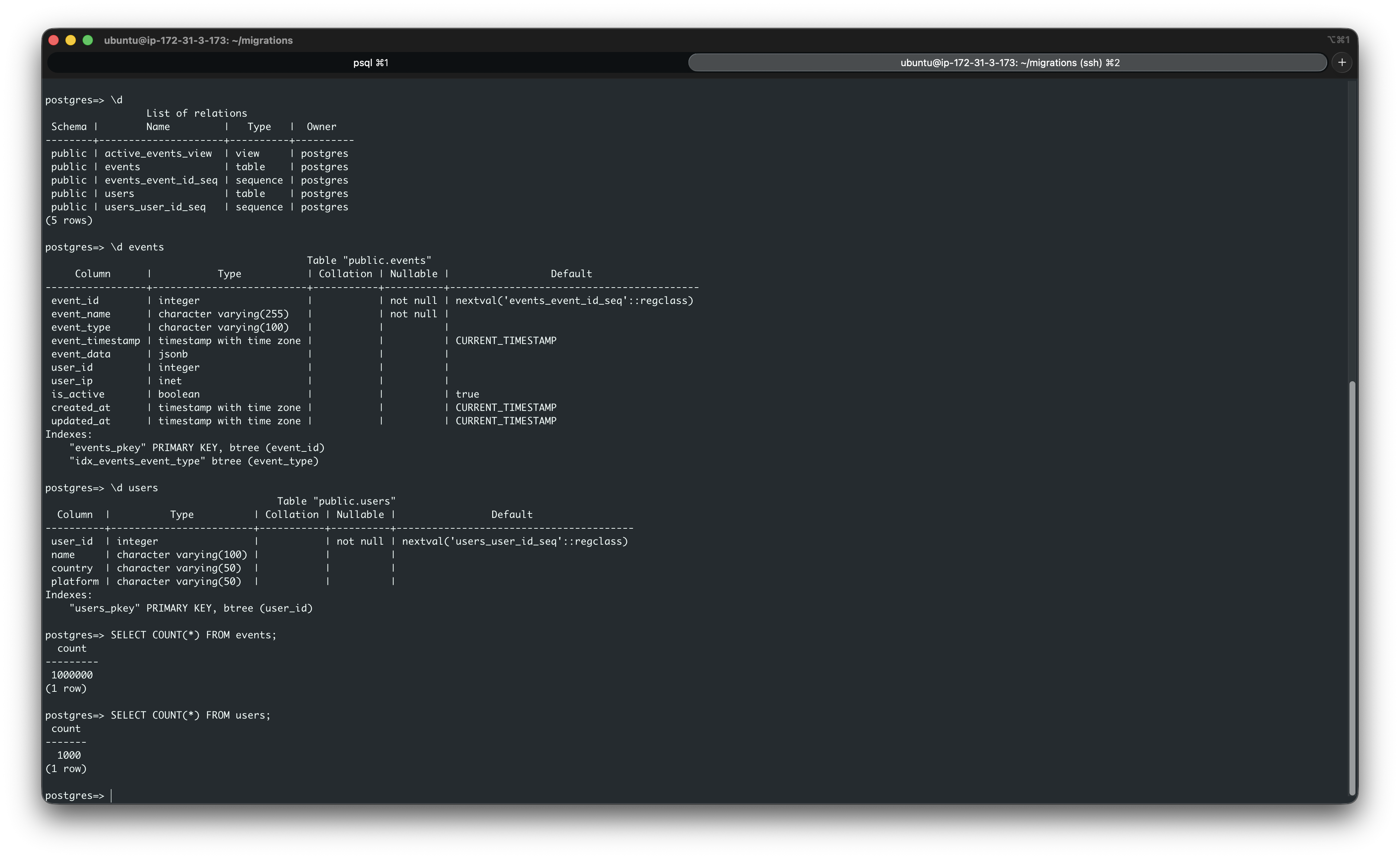The height and width of the screenshot is (859, 1400).
Task: Select the SELECT COUNT(*) FROM users command
Action: pyautogui.click(x=190, y=715)
